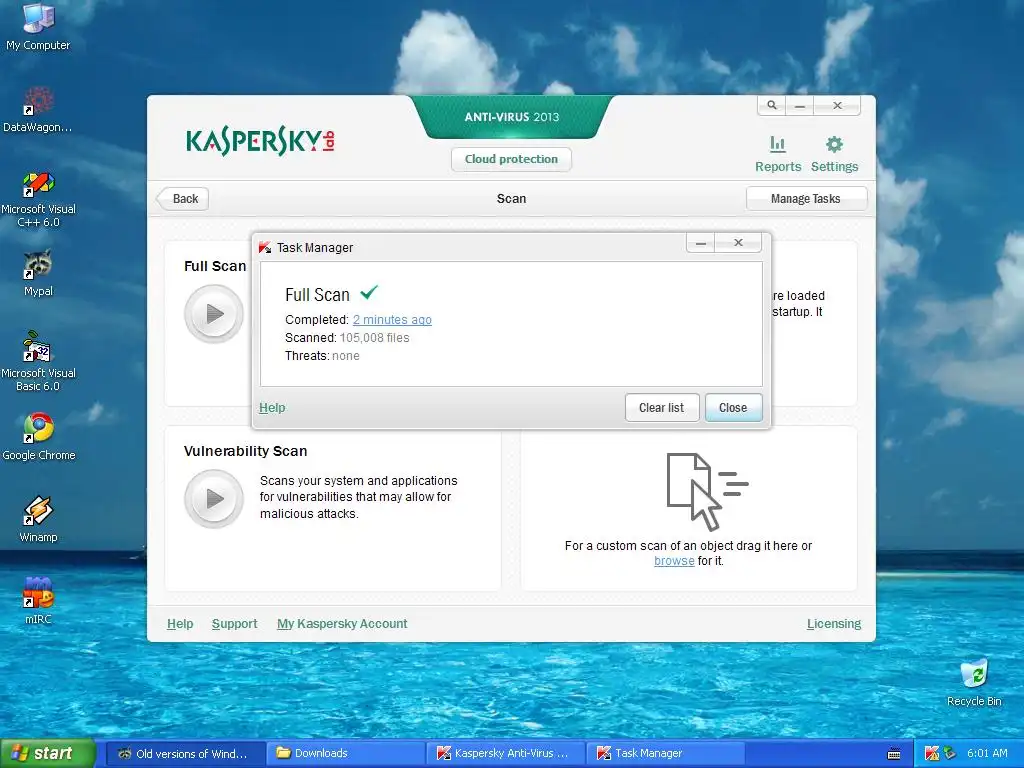Open Help link in Kaspersky footer

[180, 624]
